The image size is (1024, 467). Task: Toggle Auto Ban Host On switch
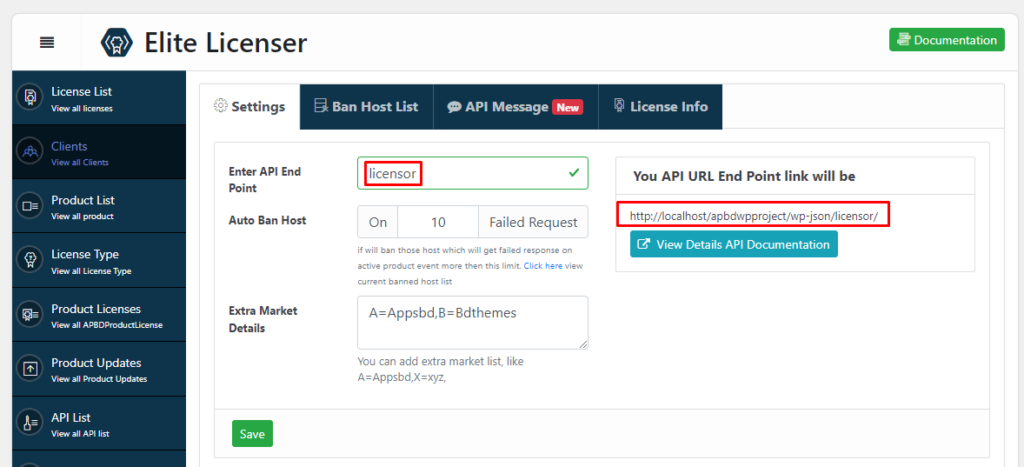[x=378, y=222]
